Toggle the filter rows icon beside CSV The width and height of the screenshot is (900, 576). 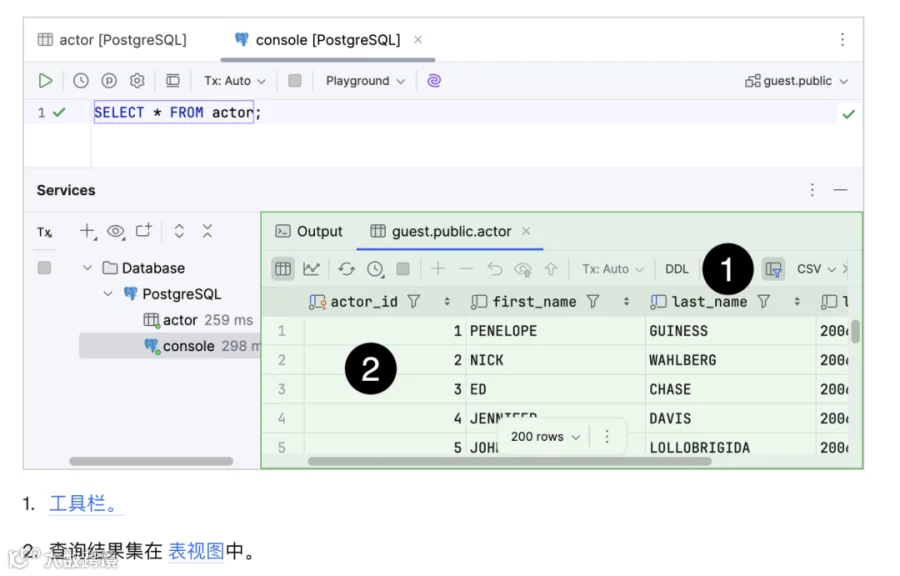[774, 268]
